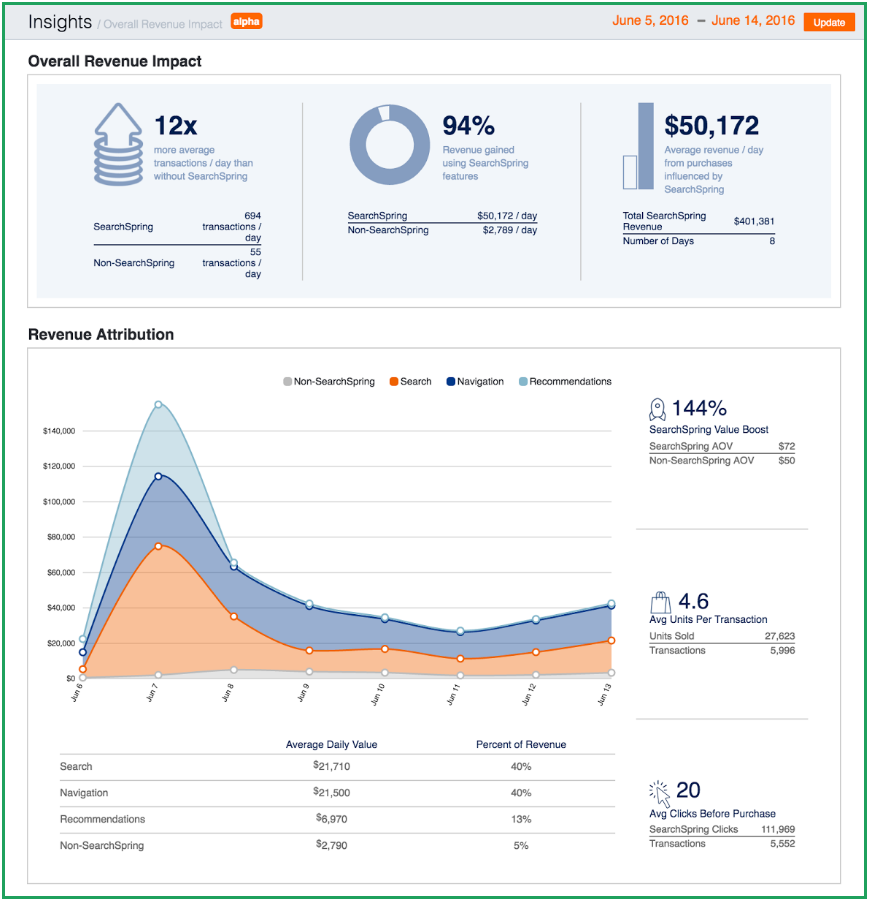Click the cursor-click icon near Avg Clicks

660,793
